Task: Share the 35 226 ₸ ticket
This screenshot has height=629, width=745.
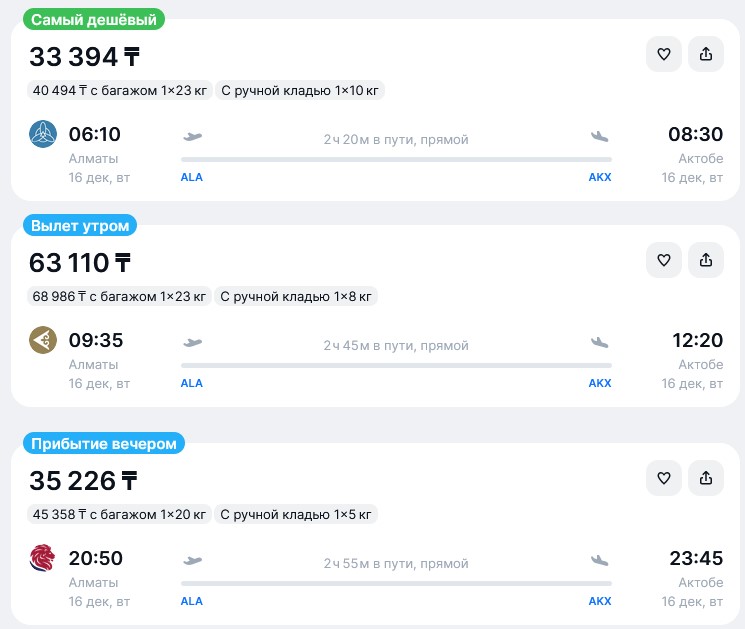Action: pos(705,478)
